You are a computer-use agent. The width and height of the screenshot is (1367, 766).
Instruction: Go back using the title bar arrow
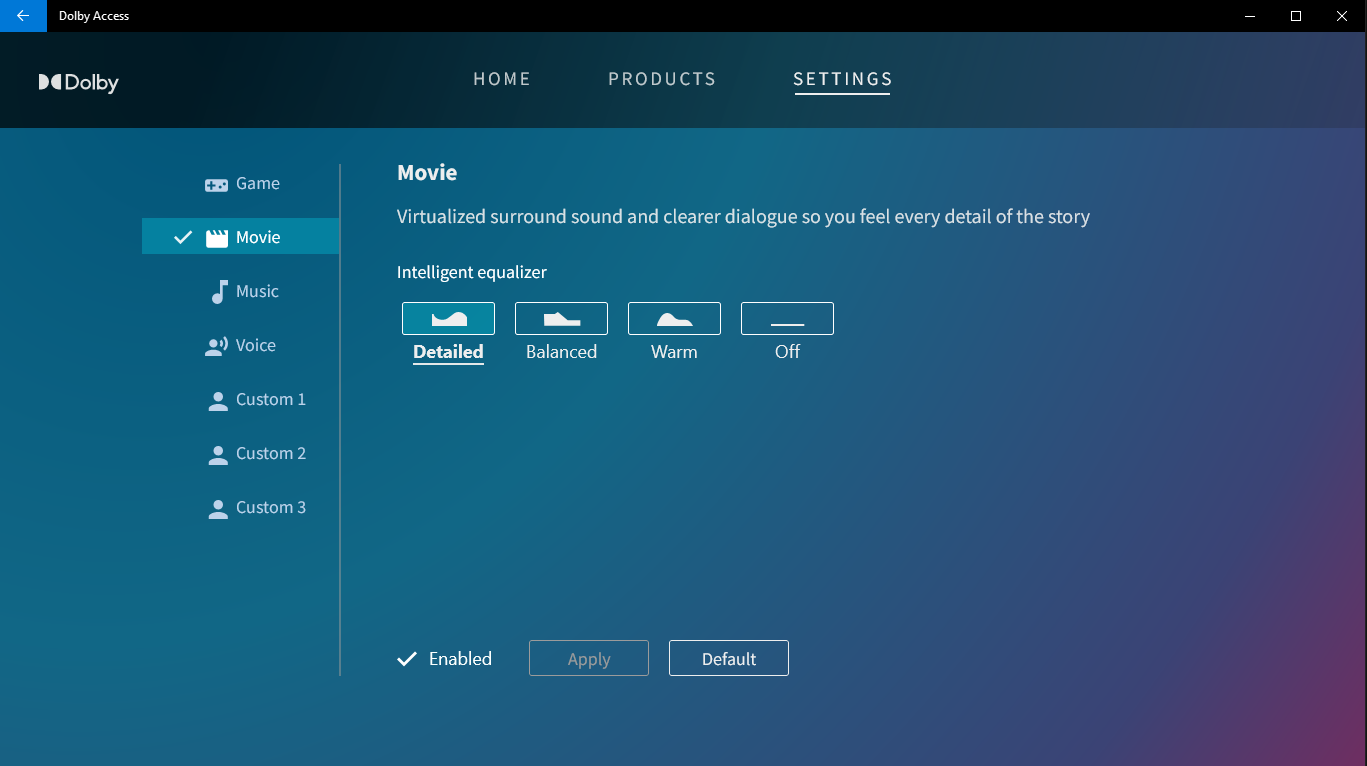click(x=23, y=16)
